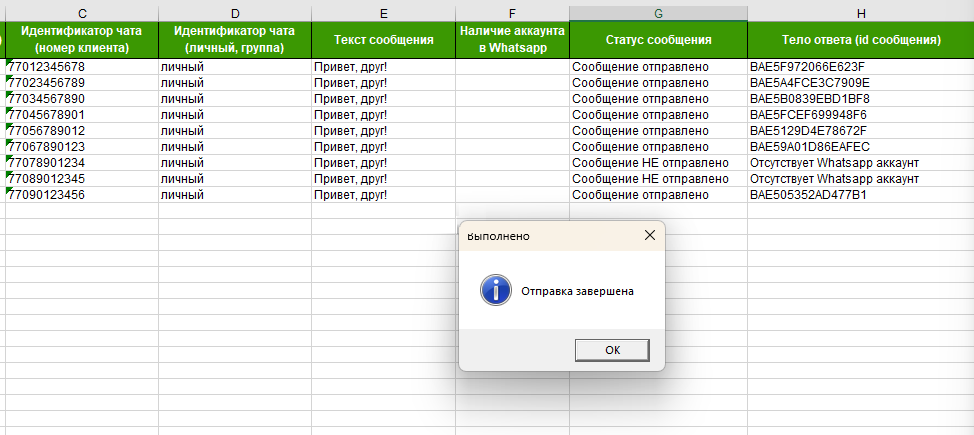Select the highlighted column G header

658,12
